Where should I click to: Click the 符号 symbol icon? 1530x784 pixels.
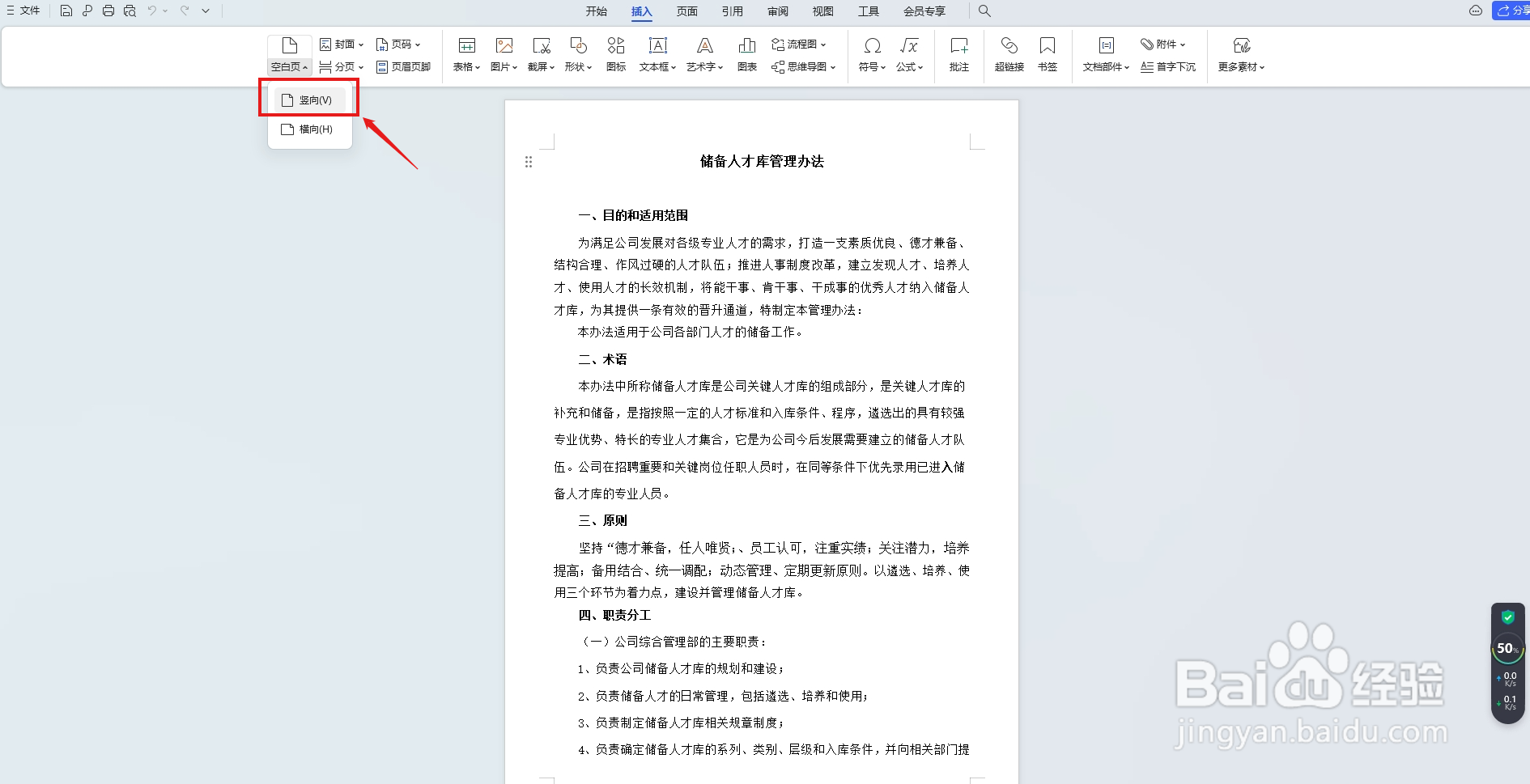pos(872,45)
